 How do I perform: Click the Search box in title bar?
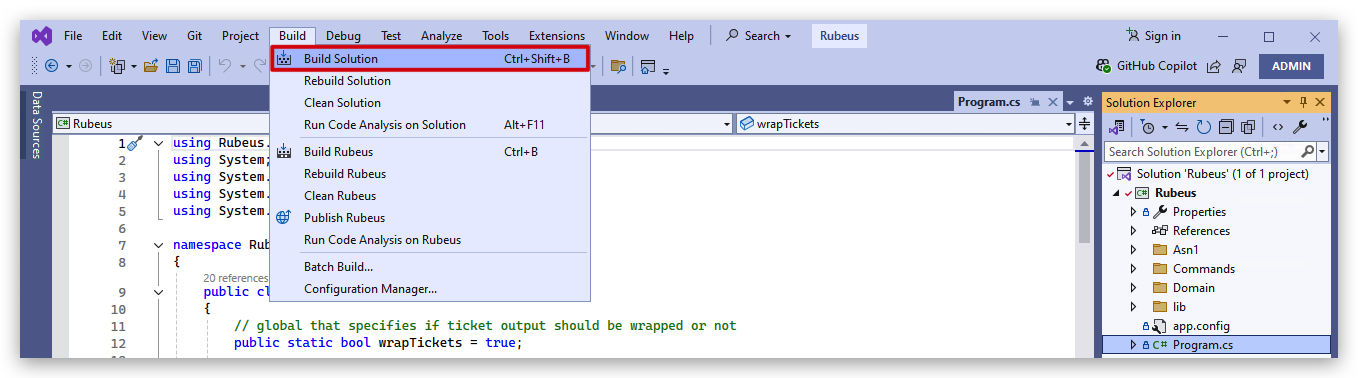(759, 35)
